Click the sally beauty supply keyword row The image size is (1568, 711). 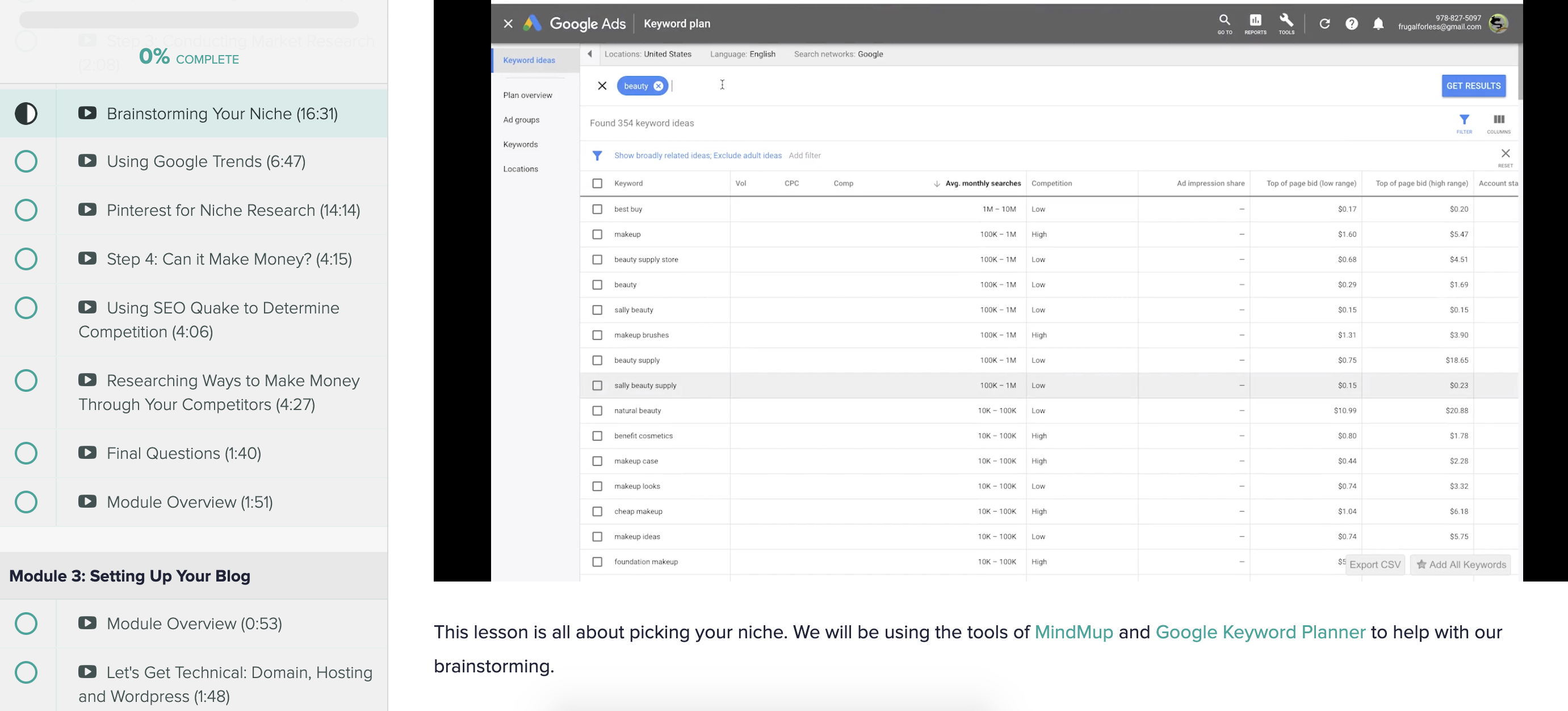point(1048,386)
